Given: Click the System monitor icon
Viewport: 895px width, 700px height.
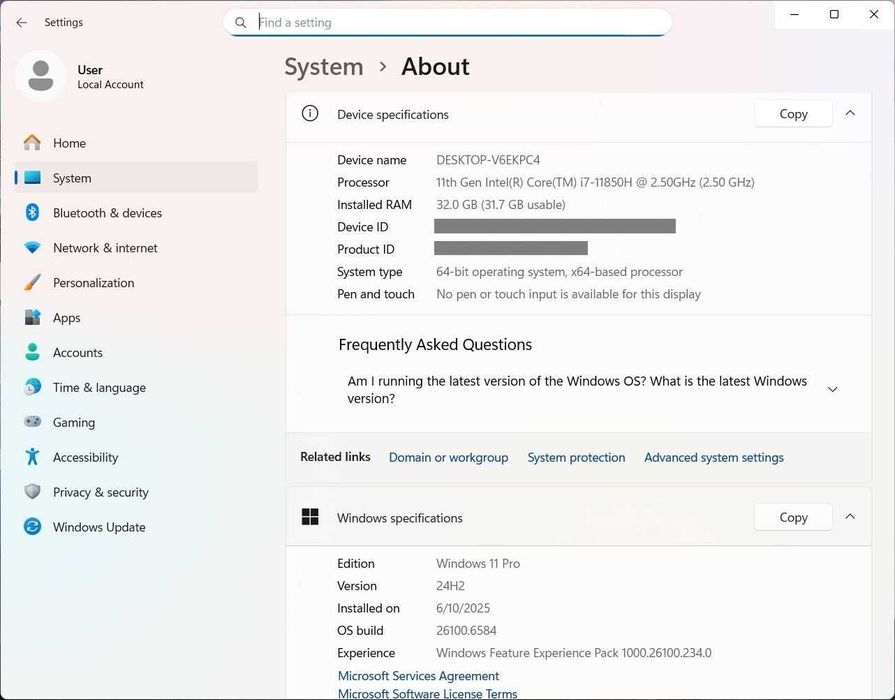Looking at the screenshot, I should 33,178.
